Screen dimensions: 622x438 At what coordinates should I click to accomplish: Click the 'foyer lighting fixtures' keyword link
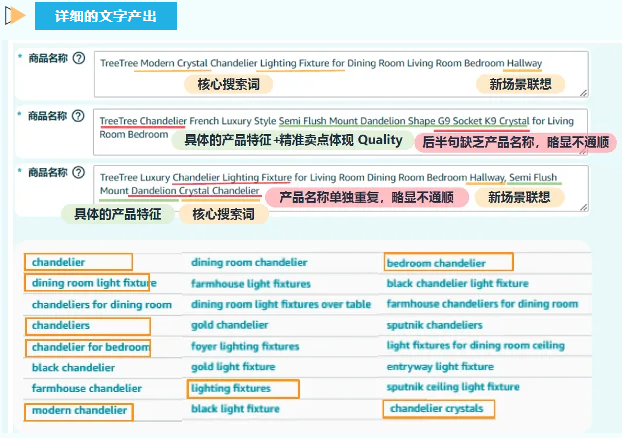click(x=245, y=347)
